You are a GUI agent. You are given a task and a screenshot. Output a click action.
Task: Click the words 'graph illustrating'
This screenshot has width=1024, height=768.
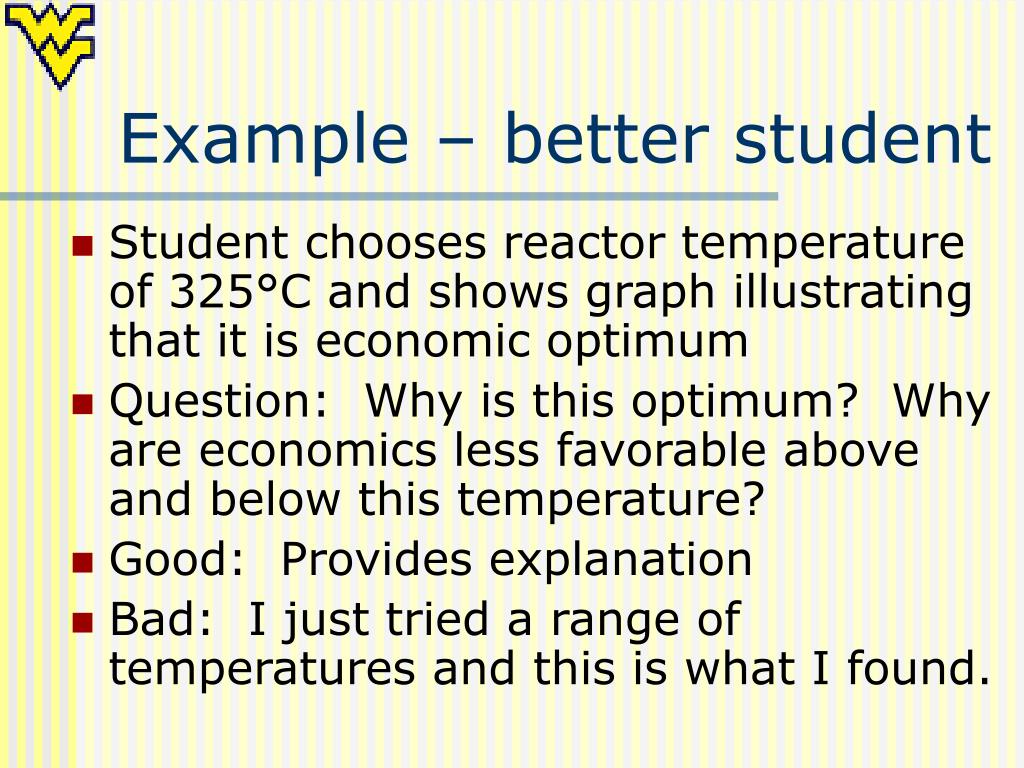[x=778, y=294]
